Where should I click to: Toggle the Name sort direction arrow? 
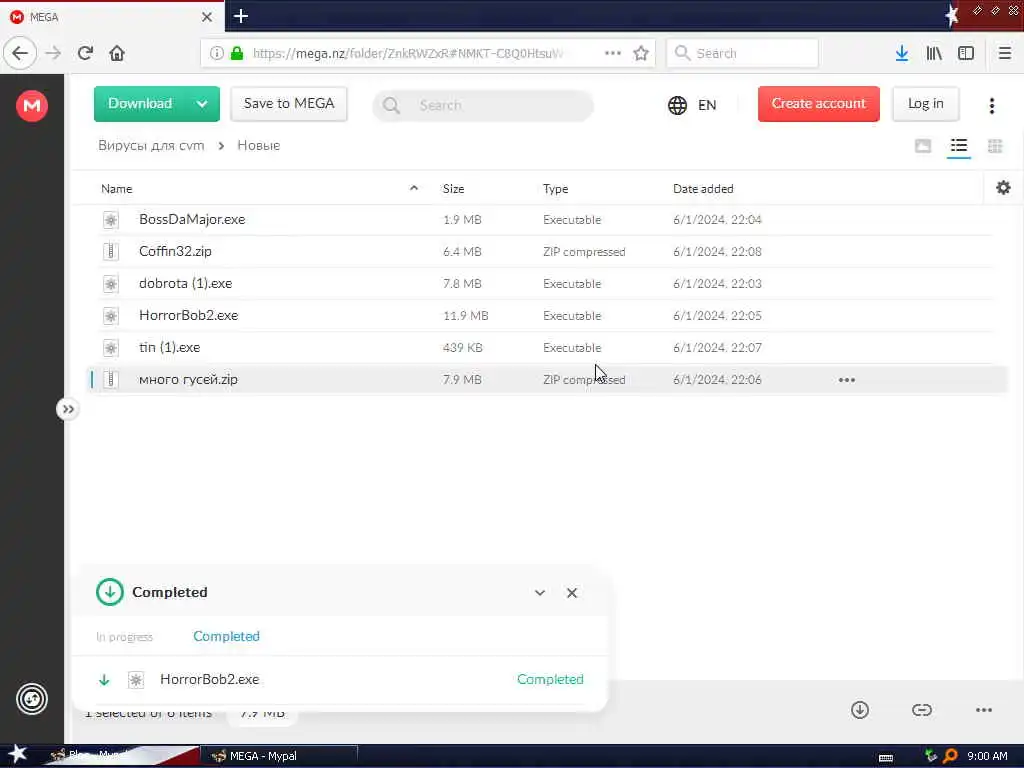coord(413,188)
